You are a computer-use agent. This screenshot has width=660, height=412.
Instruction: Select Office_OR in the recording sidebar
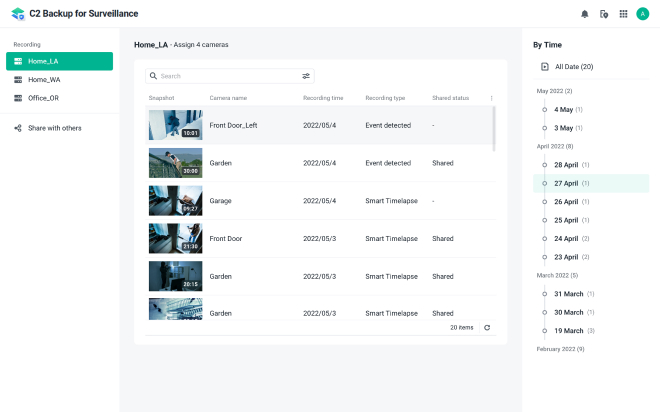(44, 98)
